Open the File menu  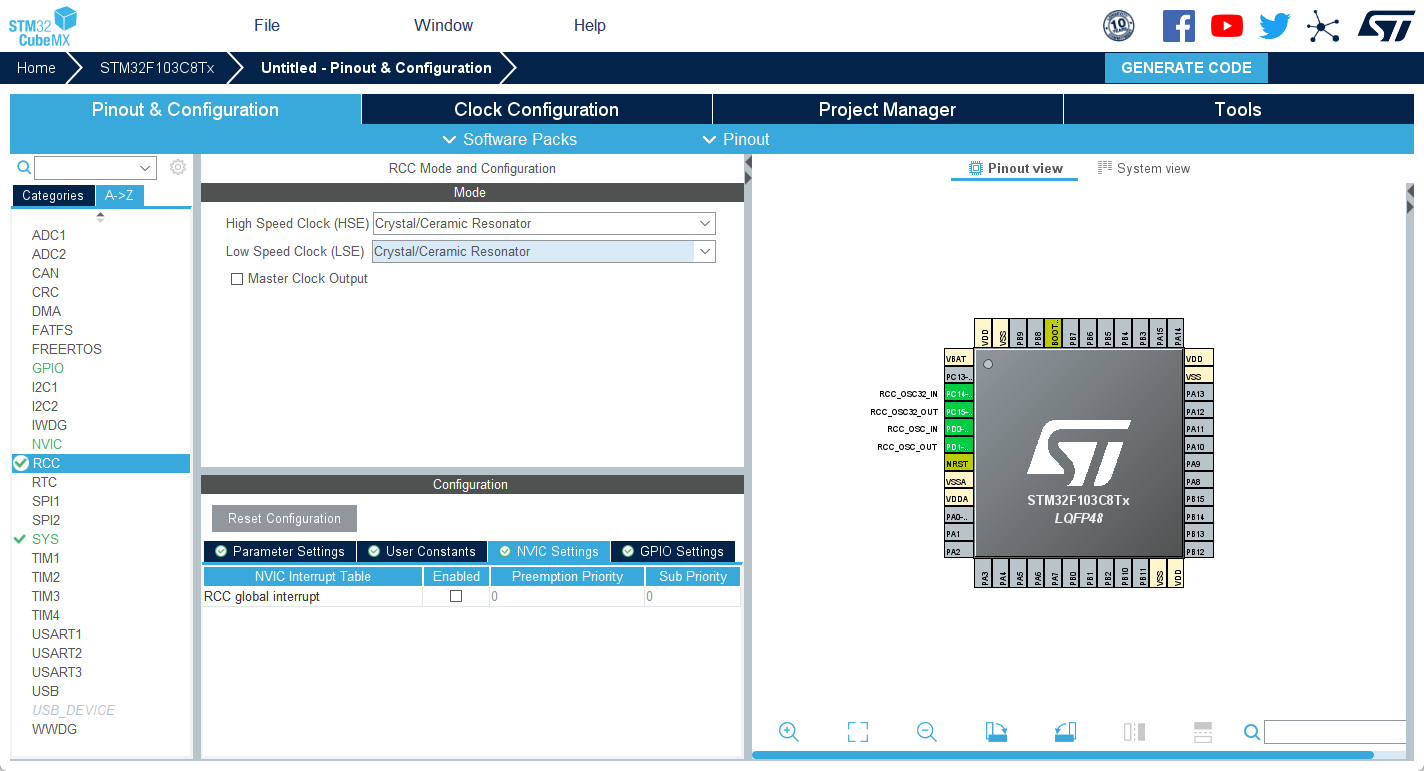(267, 26)
